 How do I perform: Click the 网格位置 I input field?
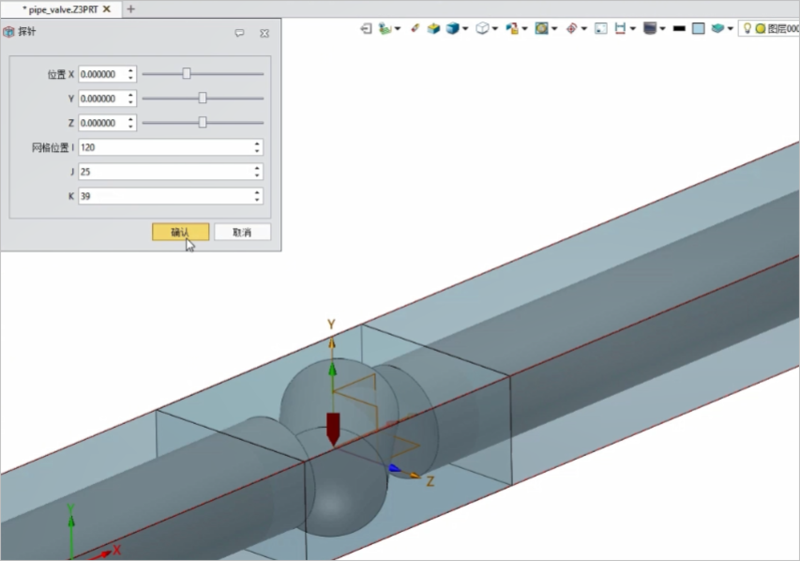coord(165,147)
